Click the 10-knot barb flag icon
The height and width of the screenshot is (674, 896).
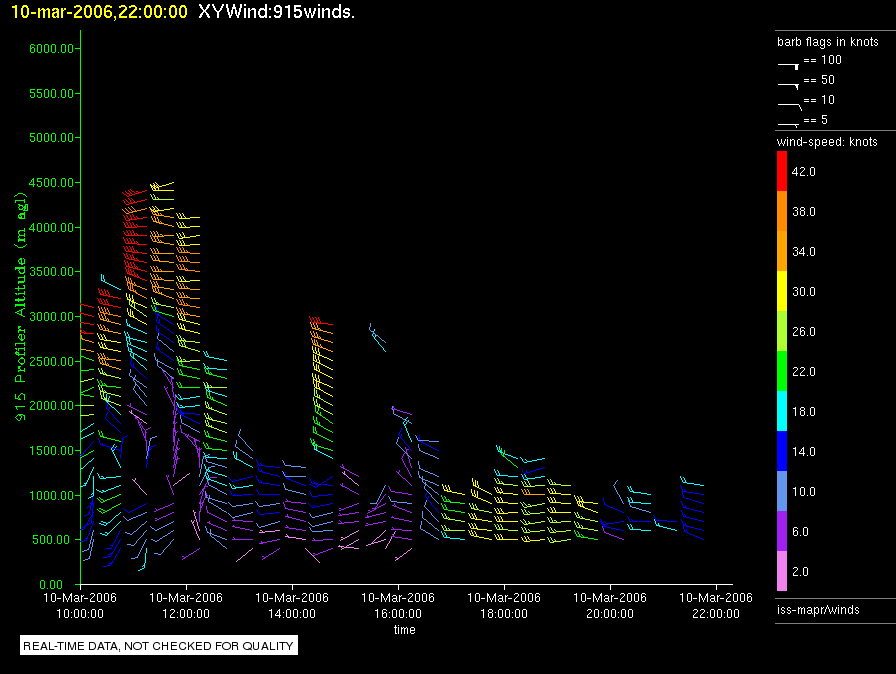click(789, 103)
